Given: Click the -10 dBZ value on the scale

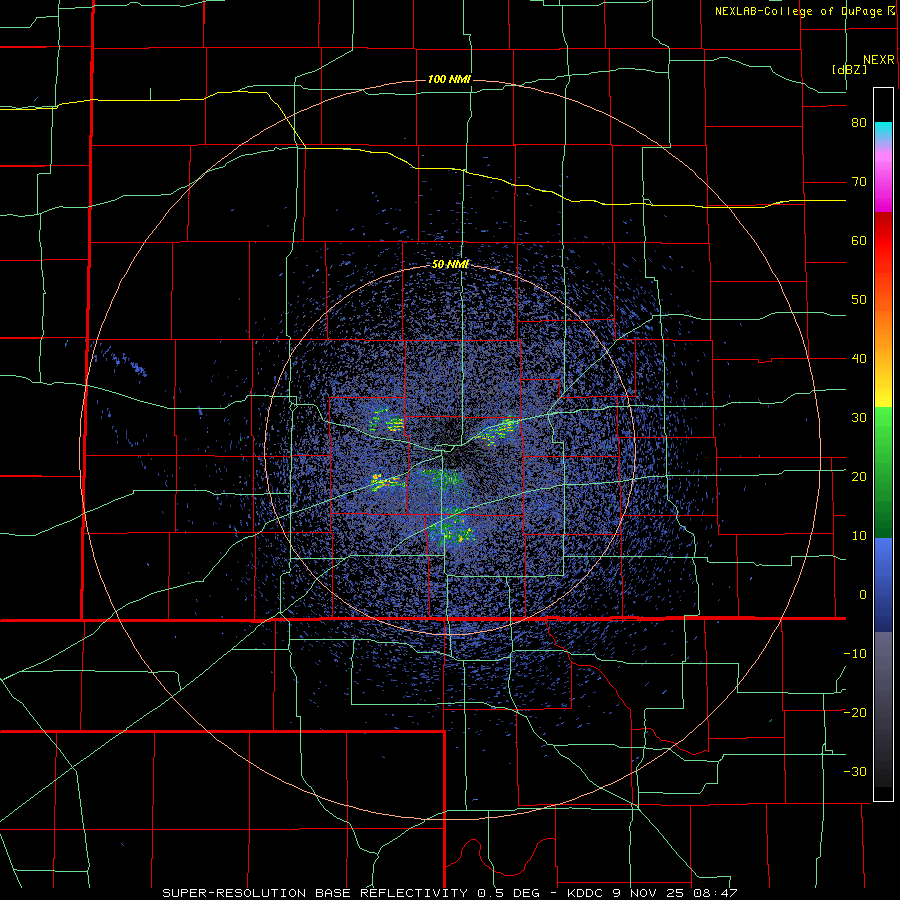Looking at the screenshot, I should pyautogui.click(x=855, y=654).
